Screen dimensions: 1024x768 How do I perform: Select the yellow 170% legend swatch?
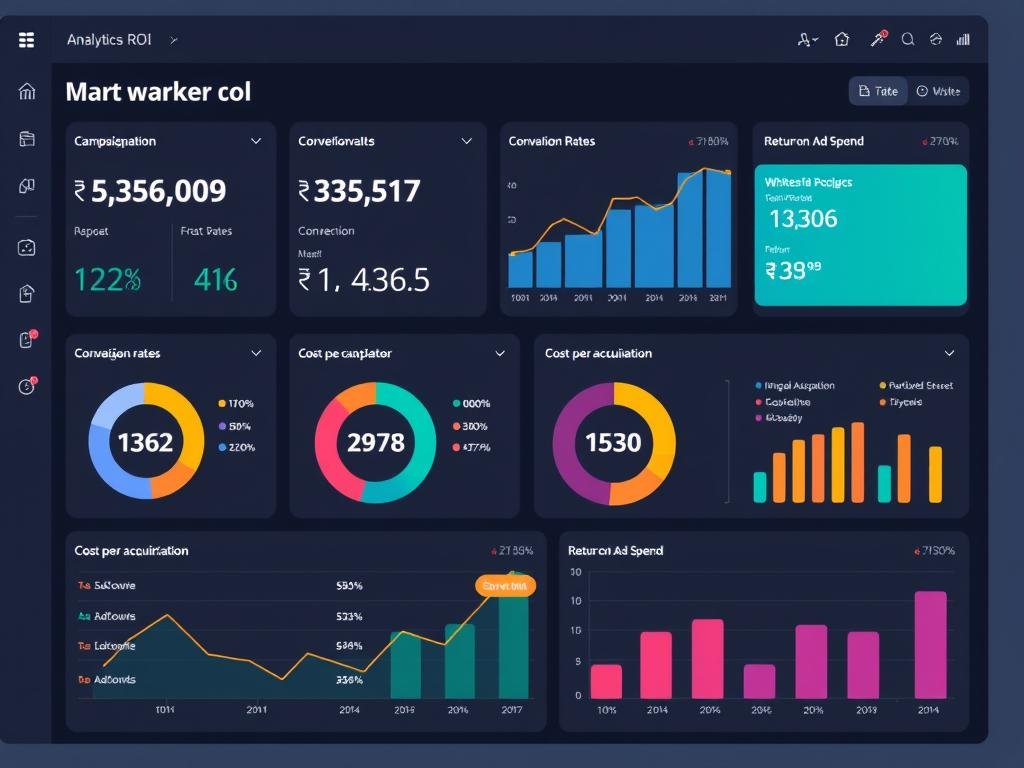[220, 403]
